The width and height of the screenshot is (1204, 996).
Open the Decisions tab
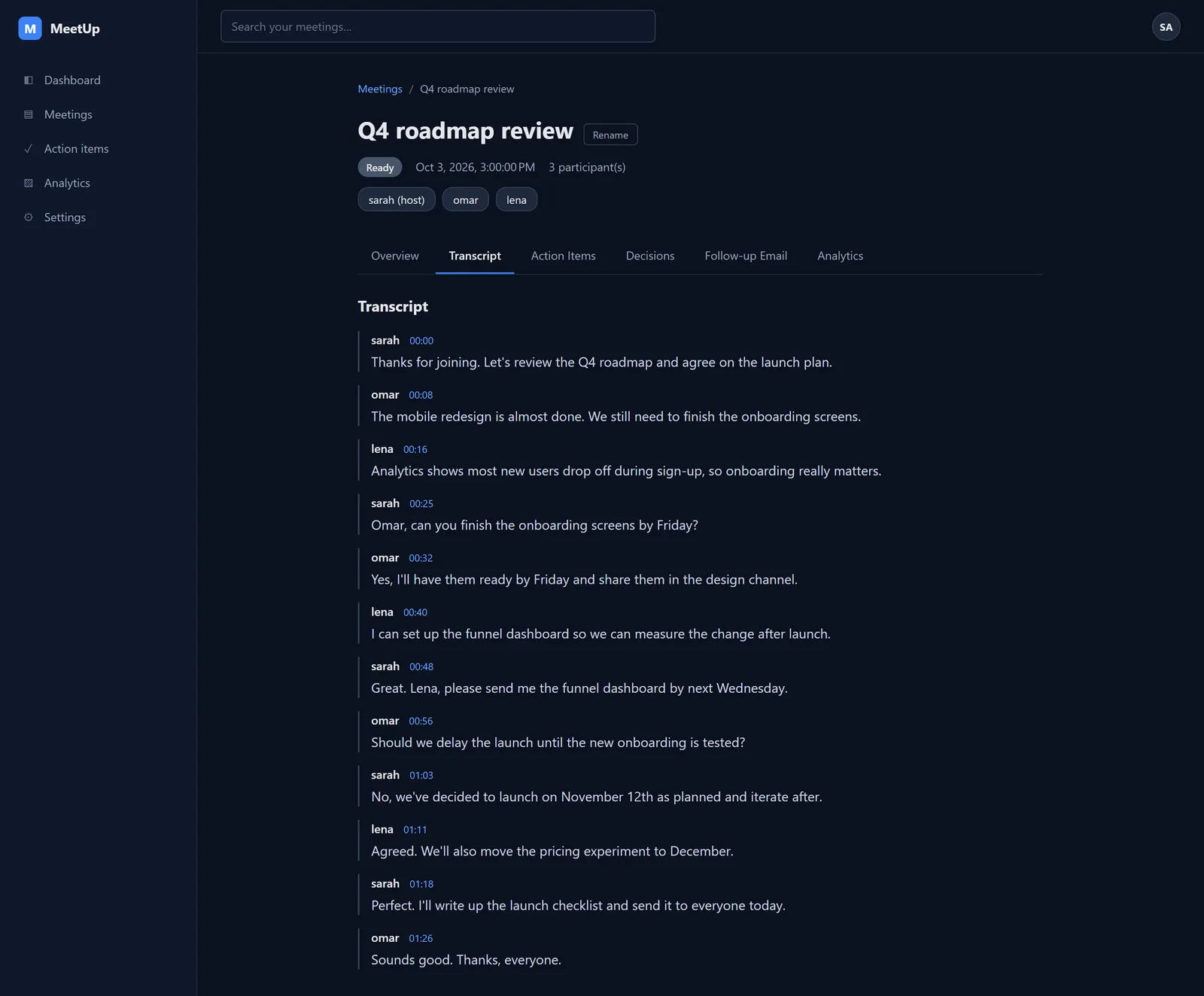(650, 256)
